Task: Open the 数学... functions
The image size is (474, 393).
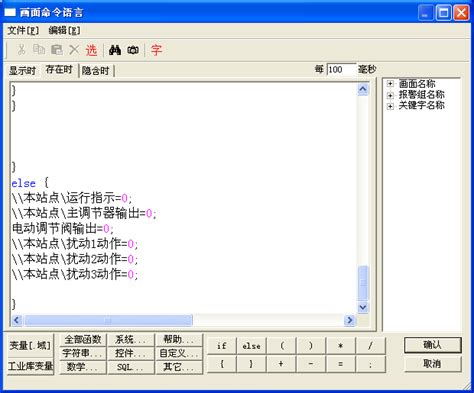Action: pyautogui.click(x=83, y=367)
